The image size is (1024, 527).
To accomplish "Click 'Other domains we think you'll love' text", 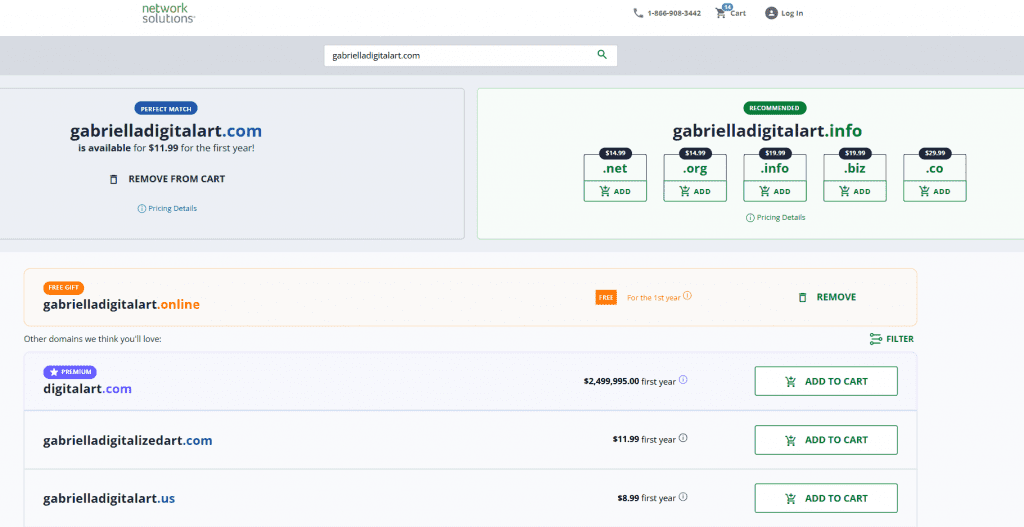I will point(92,339).
